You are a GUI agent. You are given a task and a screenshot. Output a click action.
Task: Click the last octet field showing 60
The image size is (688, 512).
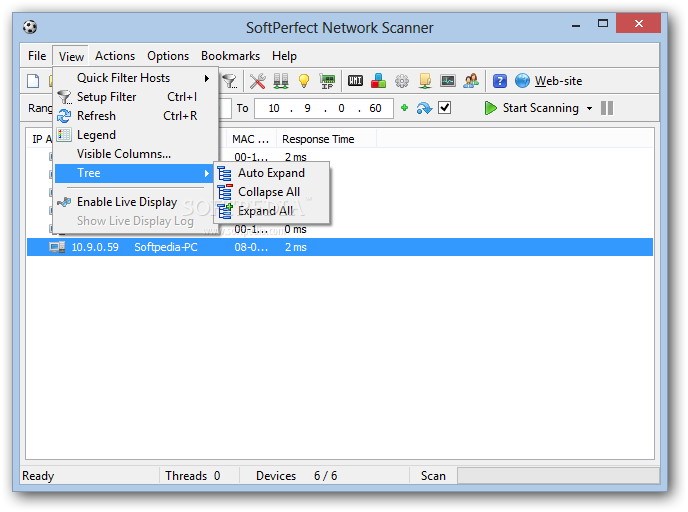click(x=375, y=108)
